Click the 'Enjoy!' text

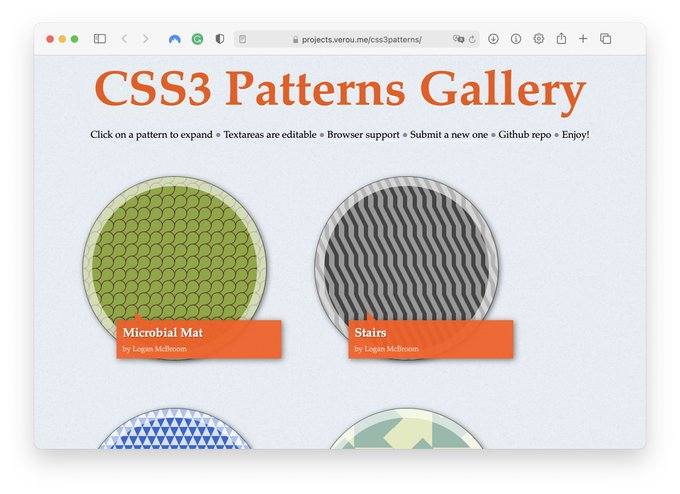(x=575, y=134)
